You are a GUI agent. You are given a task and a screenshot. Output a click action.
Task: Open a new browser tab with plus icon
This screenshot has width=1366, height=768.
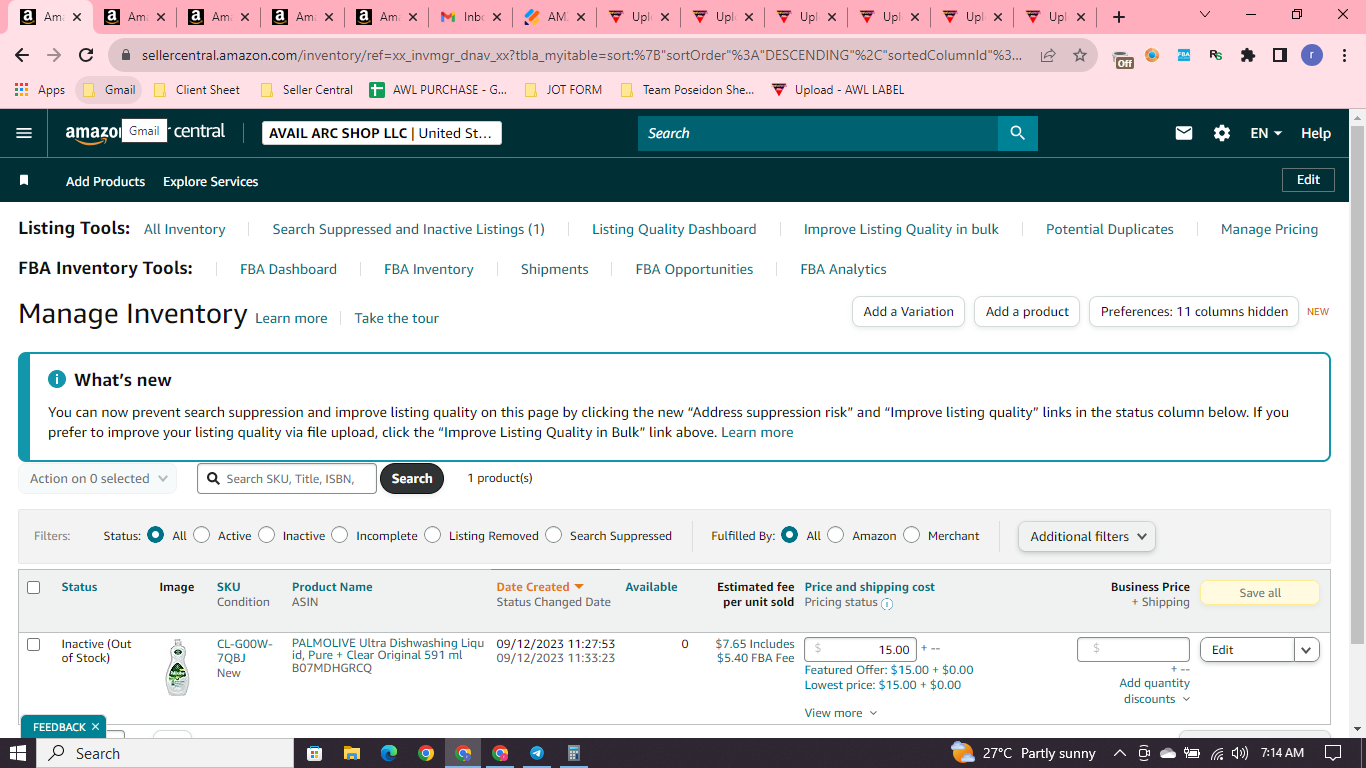(1119, 17)
